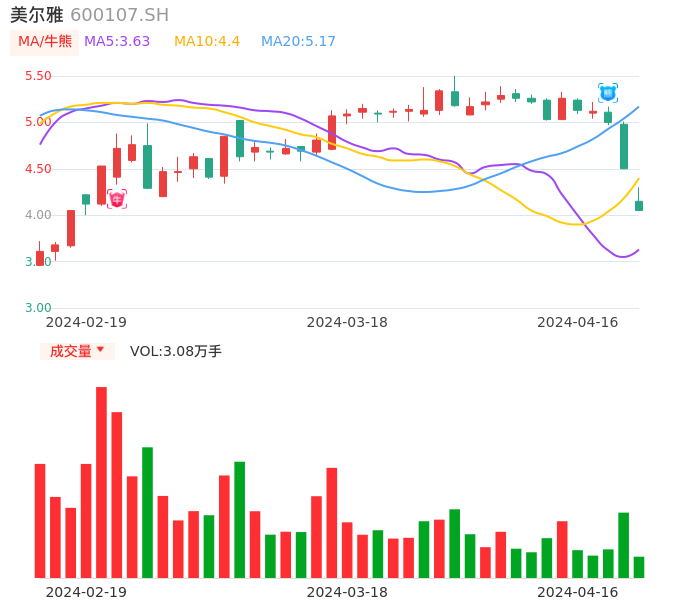This screenshot has width=686, height=606.
Task: Click the 3.00 price axis label
Action: point(37,308)
